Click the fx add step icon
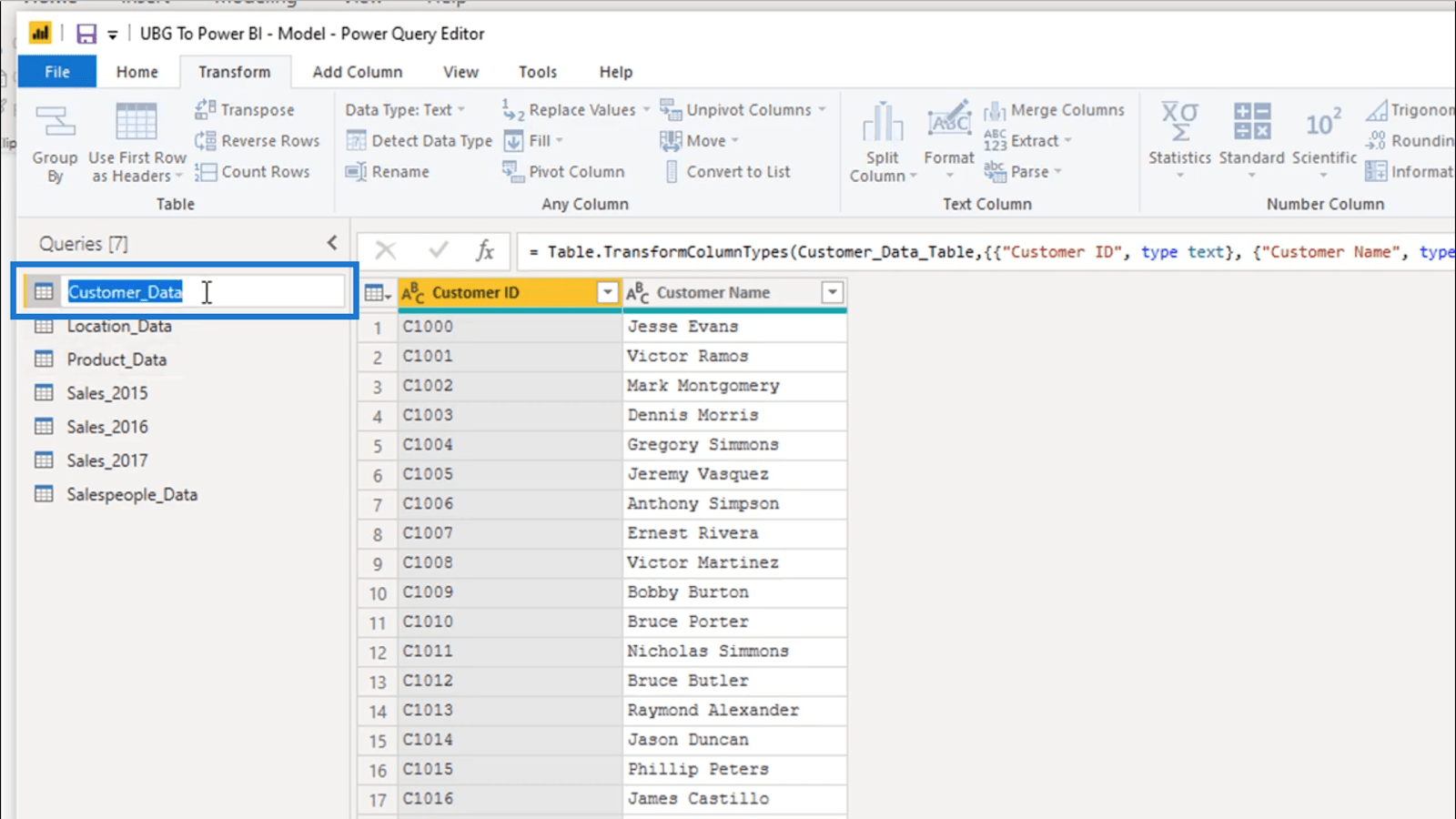The image size is (1456, 819). tap(484, 250)
